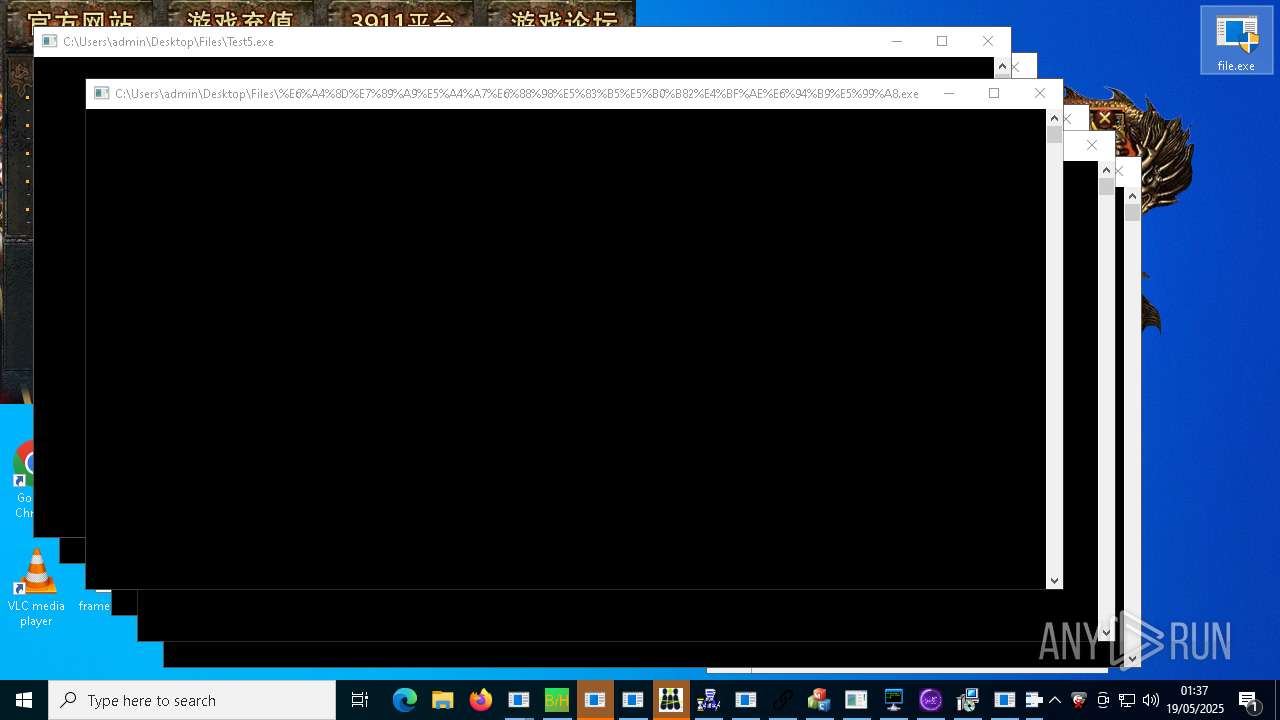
Task: Click the up arrow of the Test5.exe window's scrollbar
Action: click(1002, 66)
